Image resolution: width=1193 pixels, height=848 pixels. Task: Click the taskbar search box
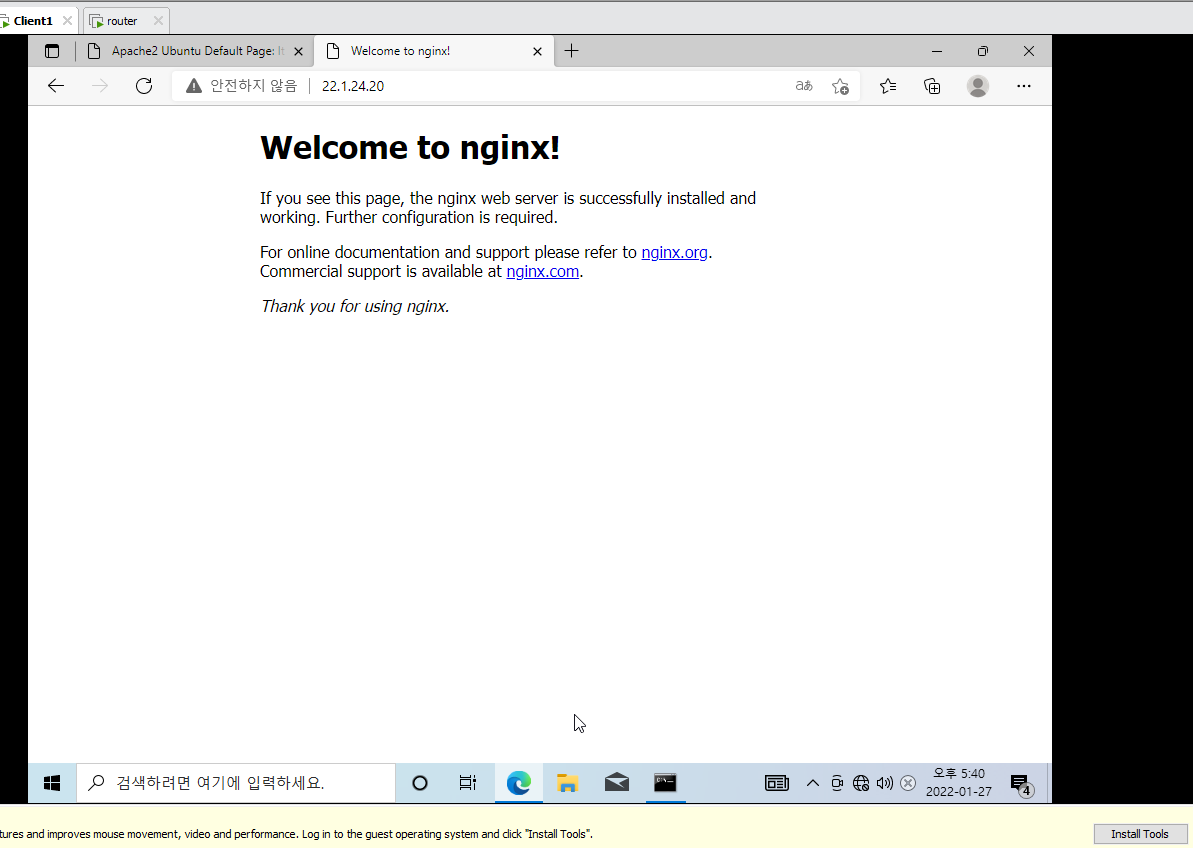[x=236, y=783]
